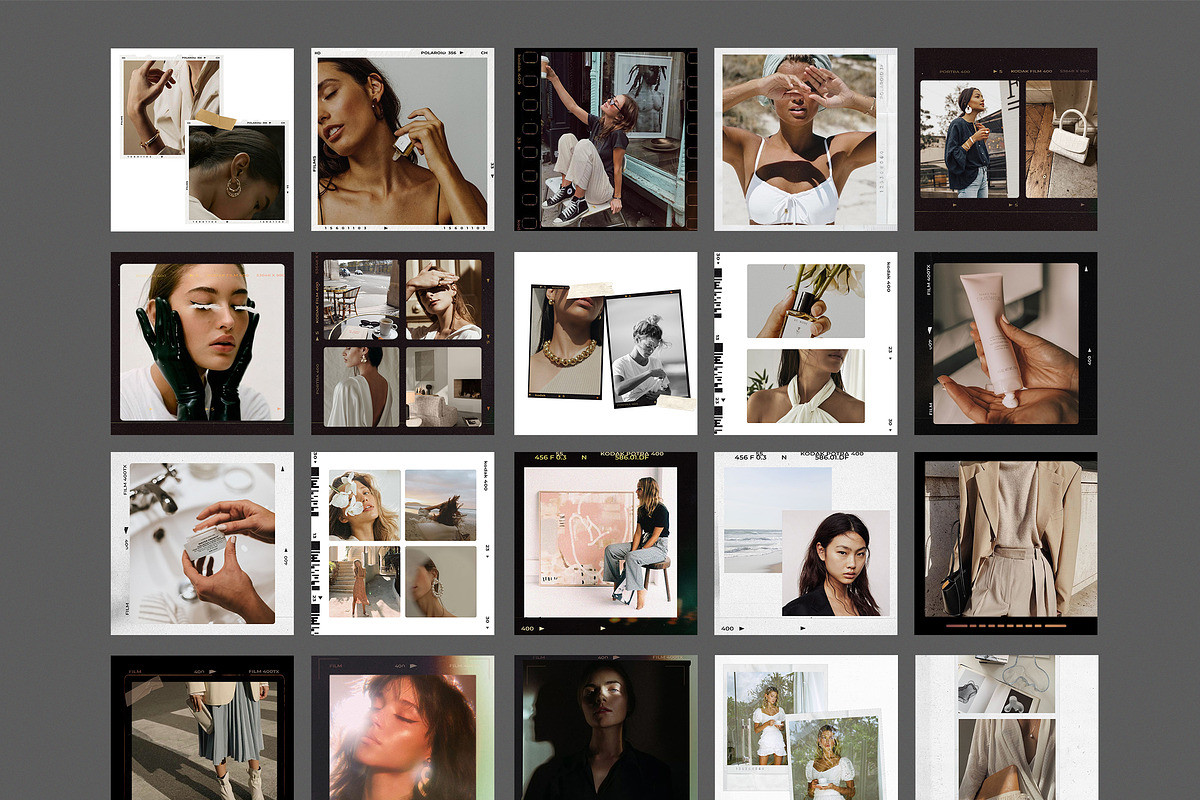Select the polaroid of woman touching her neck
The width and height of the screenshot is (1200, 800).
(x=403, y=140)
